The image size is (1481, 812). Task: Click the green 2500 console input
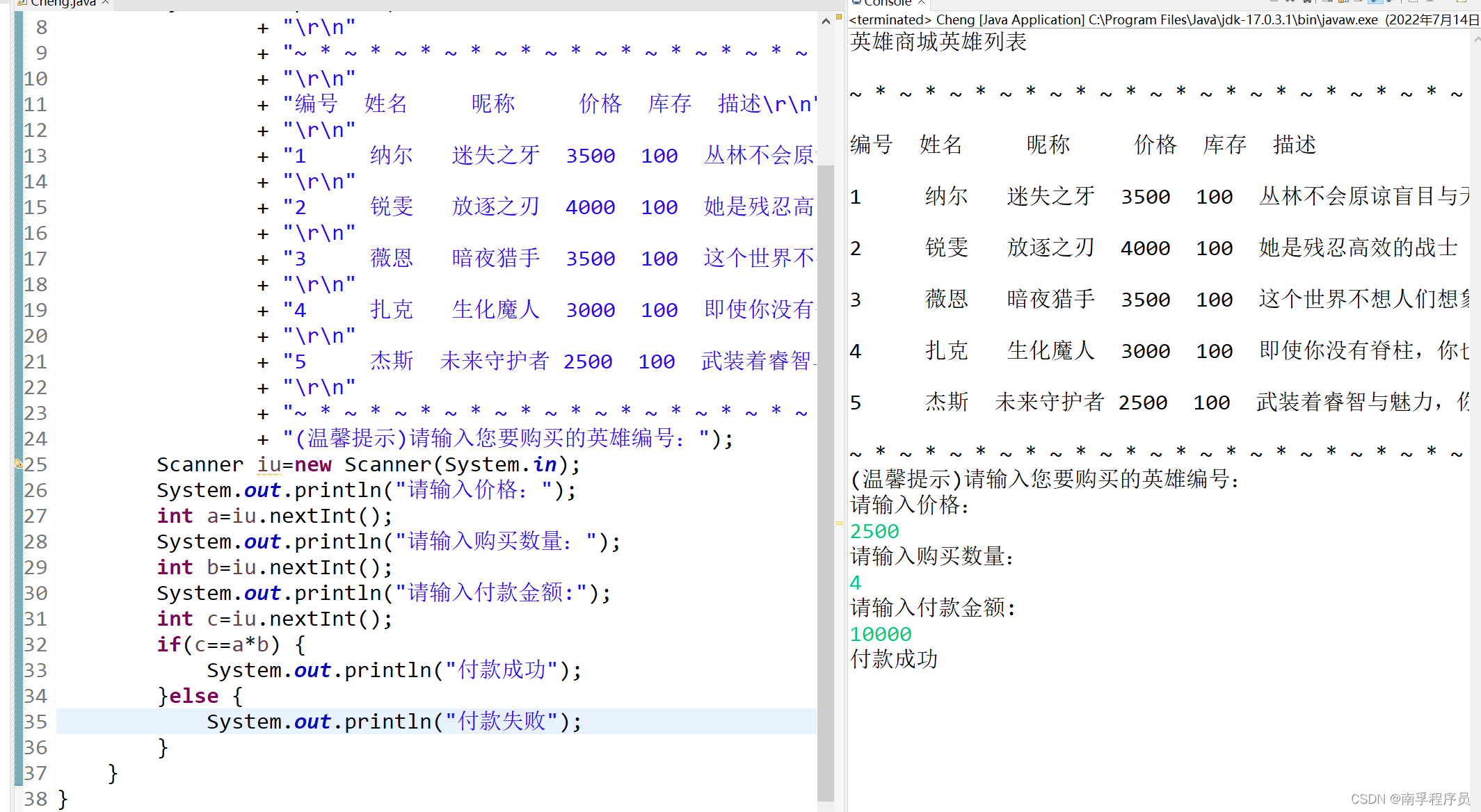point(874,531)
